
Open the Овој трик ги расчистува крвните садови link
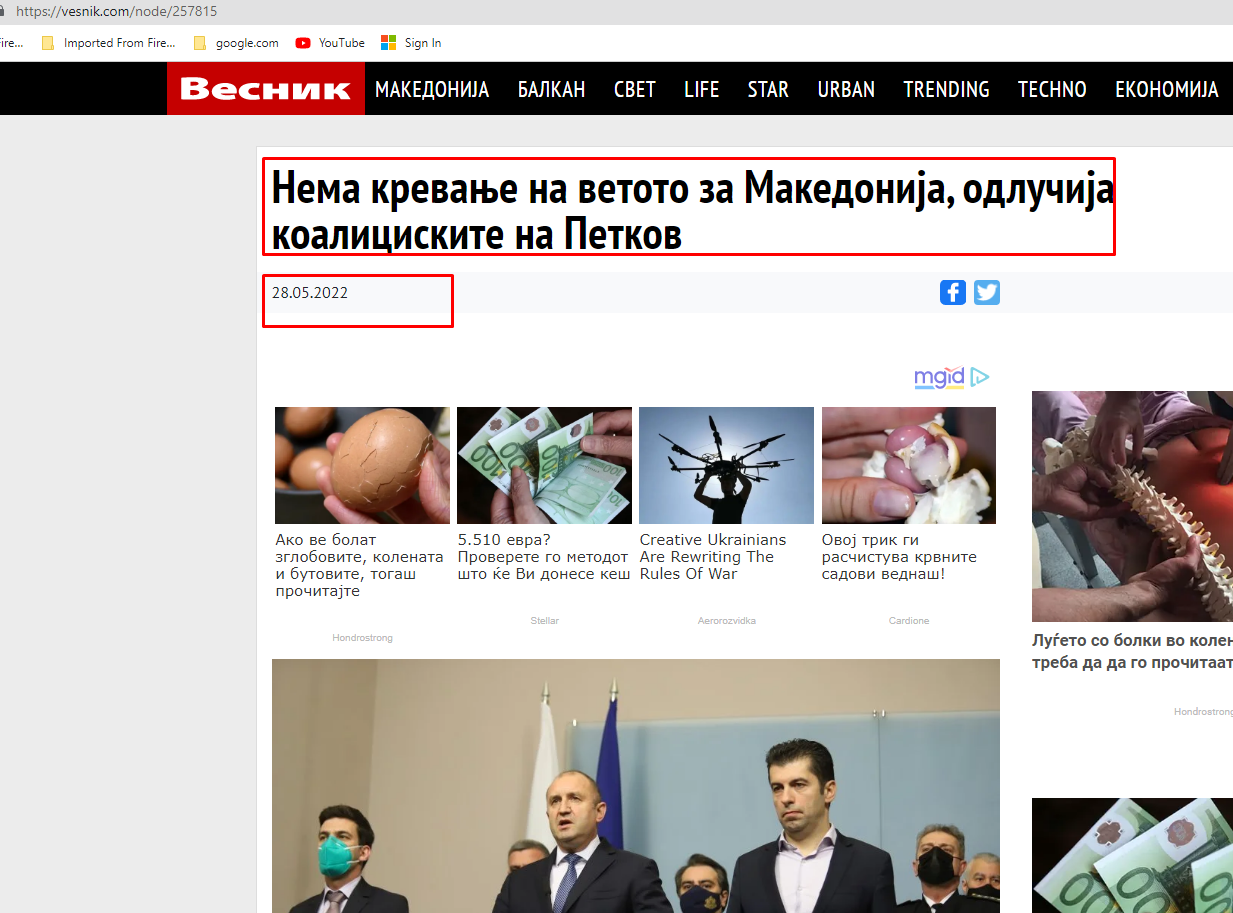click(x=899, y=556)
